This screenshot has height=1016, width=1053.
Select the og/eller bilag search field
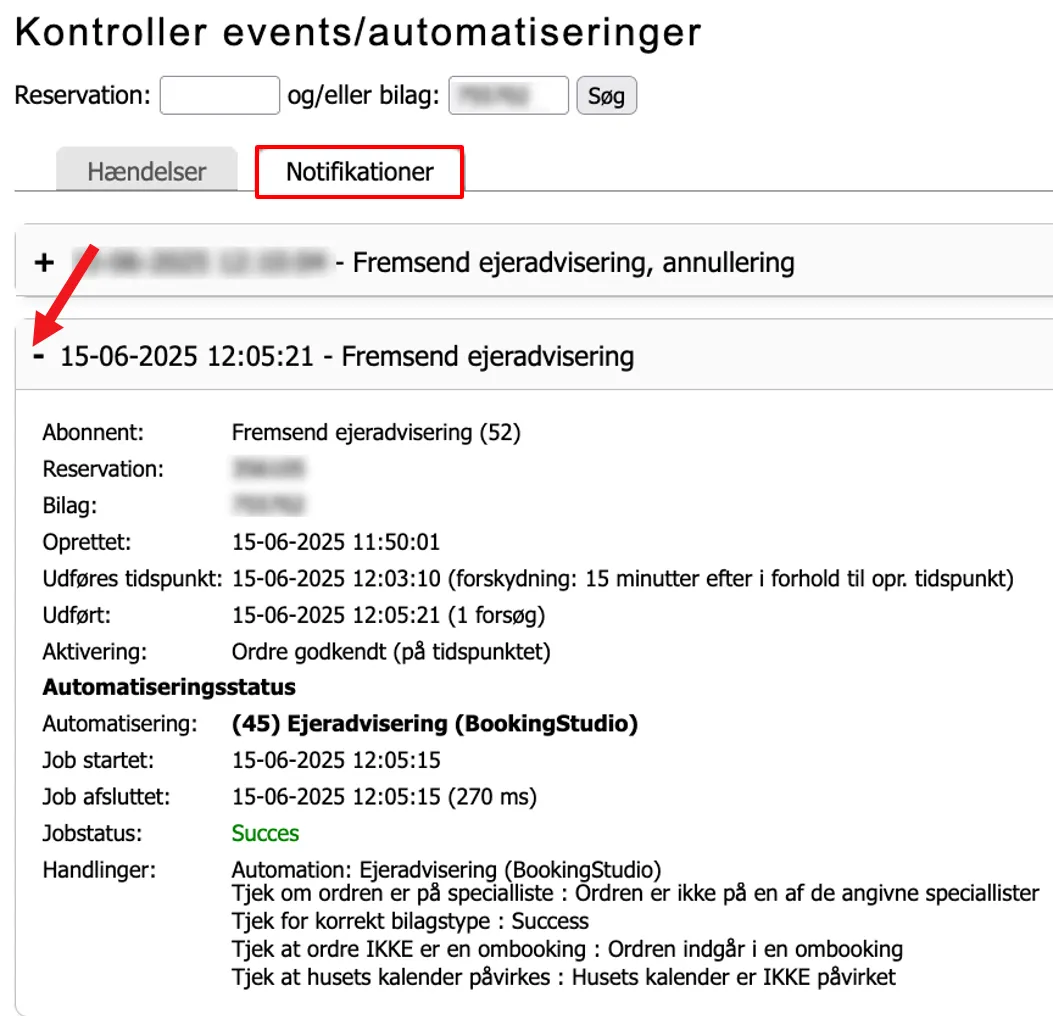click(507, 95)
